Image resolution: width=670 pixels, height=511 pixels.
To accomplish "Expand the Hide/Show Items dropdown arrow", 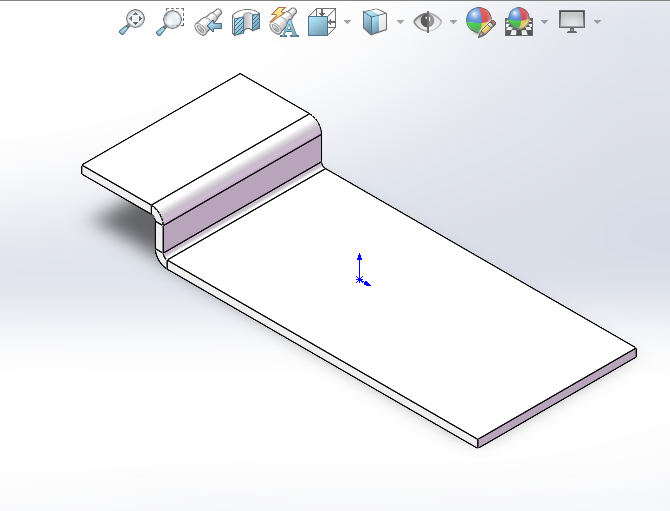I will coord(453,22).
